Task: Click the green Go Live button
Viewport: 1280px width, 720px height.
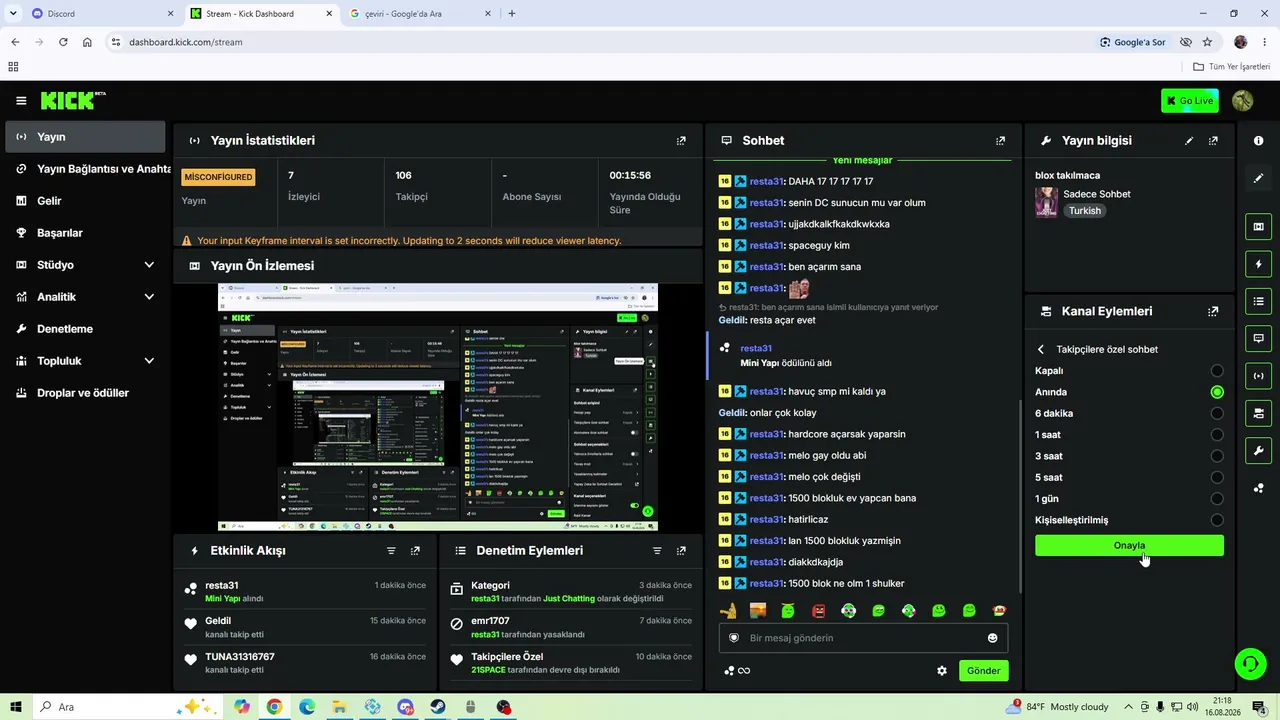Action: (1189, 100)
